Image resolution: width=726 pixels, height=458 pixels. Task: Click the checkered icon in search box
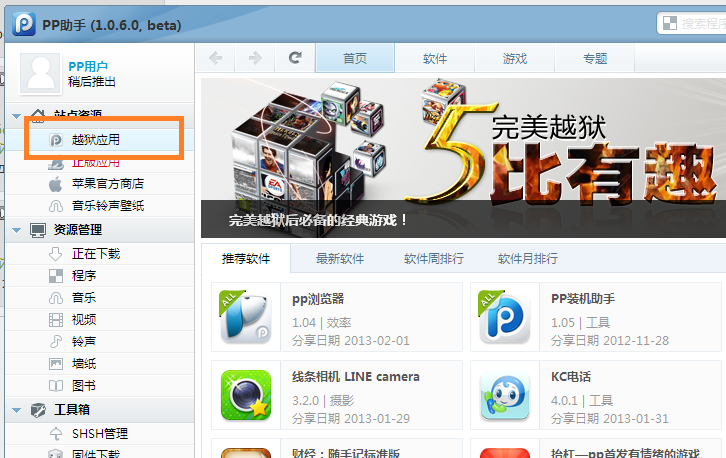coord(670,23)
